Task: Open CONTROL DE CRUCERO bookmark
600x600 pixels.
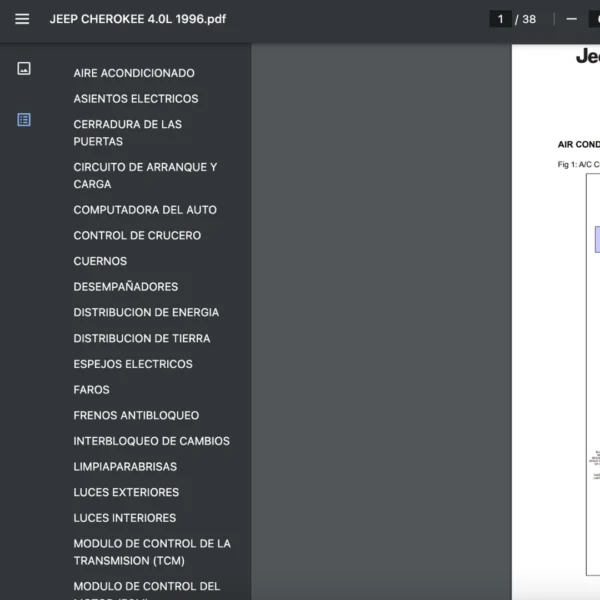Action: coord(137,235)
